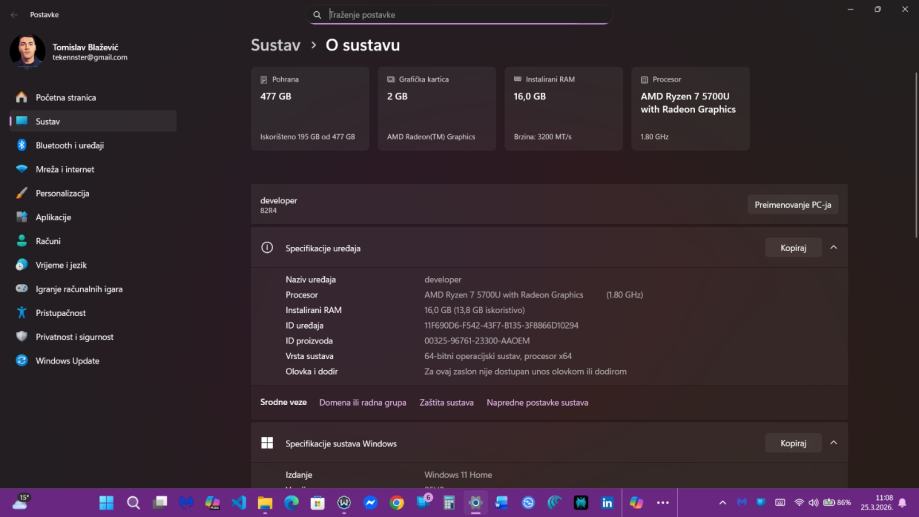
Task: Click the Privatnost i sigurnost shield icon
Action: [22, 337]
